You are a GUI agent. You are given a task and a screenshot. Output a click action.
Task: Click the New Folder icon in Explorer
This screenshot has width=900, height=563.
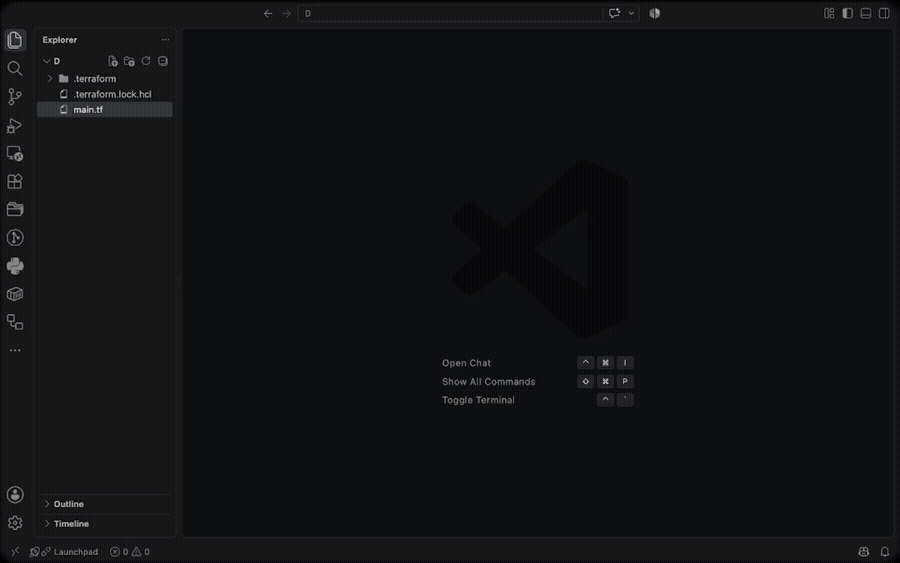pos(129,61)
